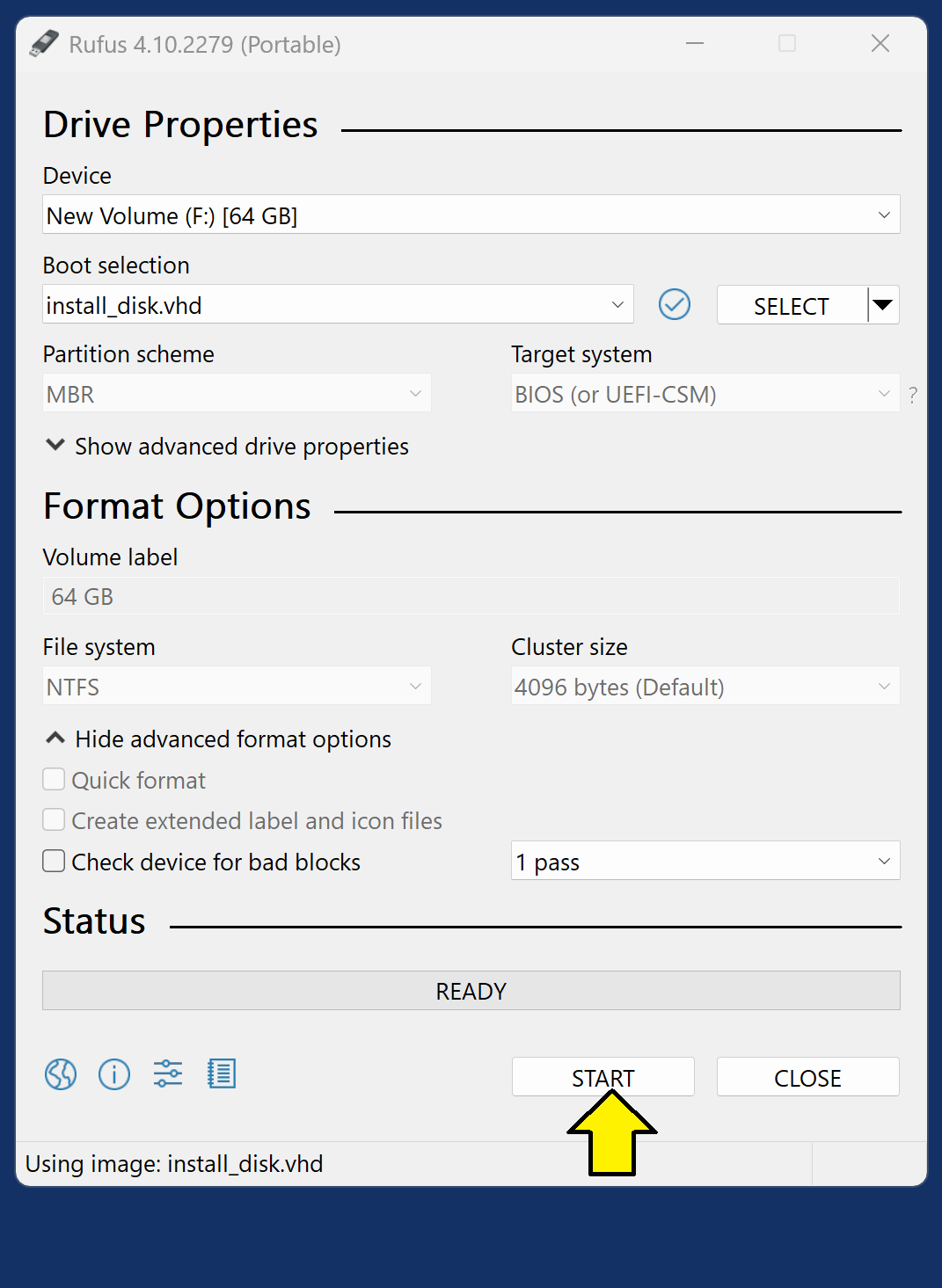Open the language globe icon

(x=61, y=1073)
